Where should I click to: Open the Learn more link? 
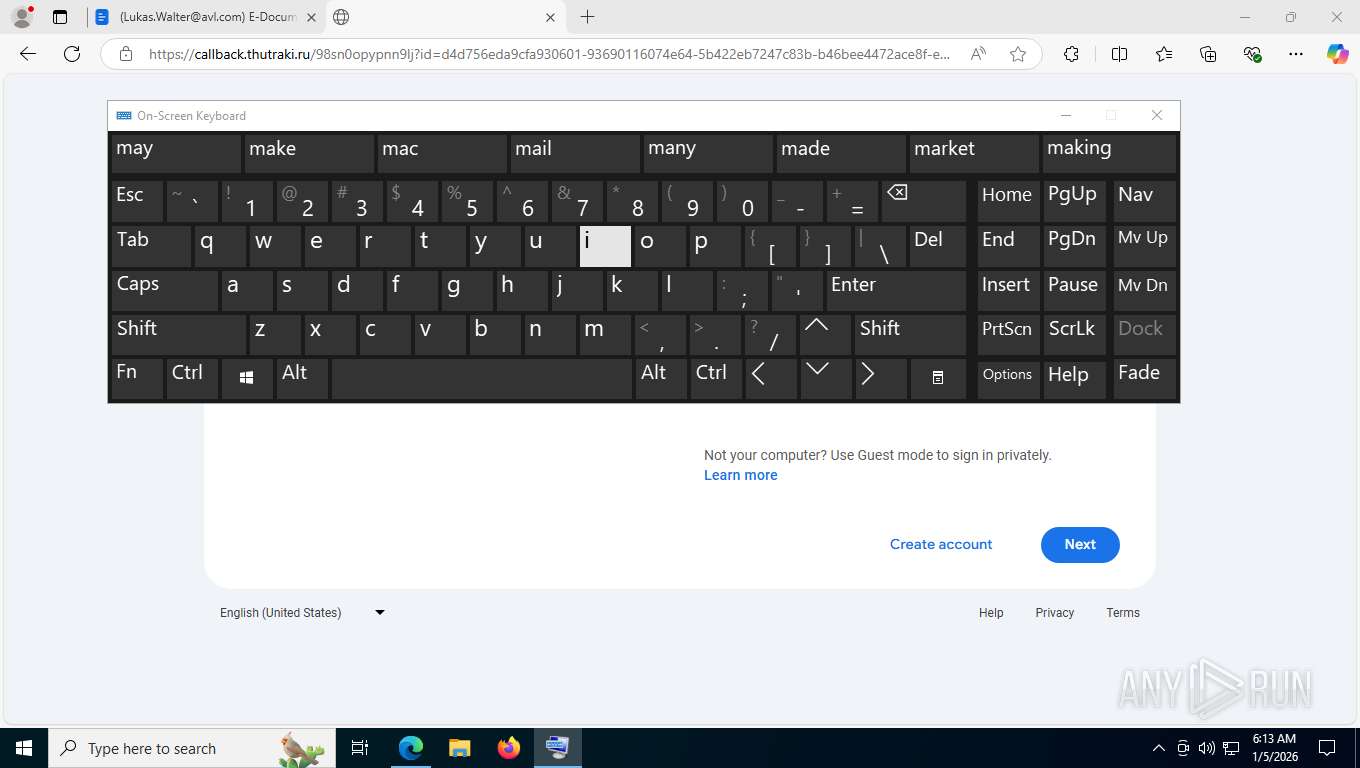pos(740,475)
